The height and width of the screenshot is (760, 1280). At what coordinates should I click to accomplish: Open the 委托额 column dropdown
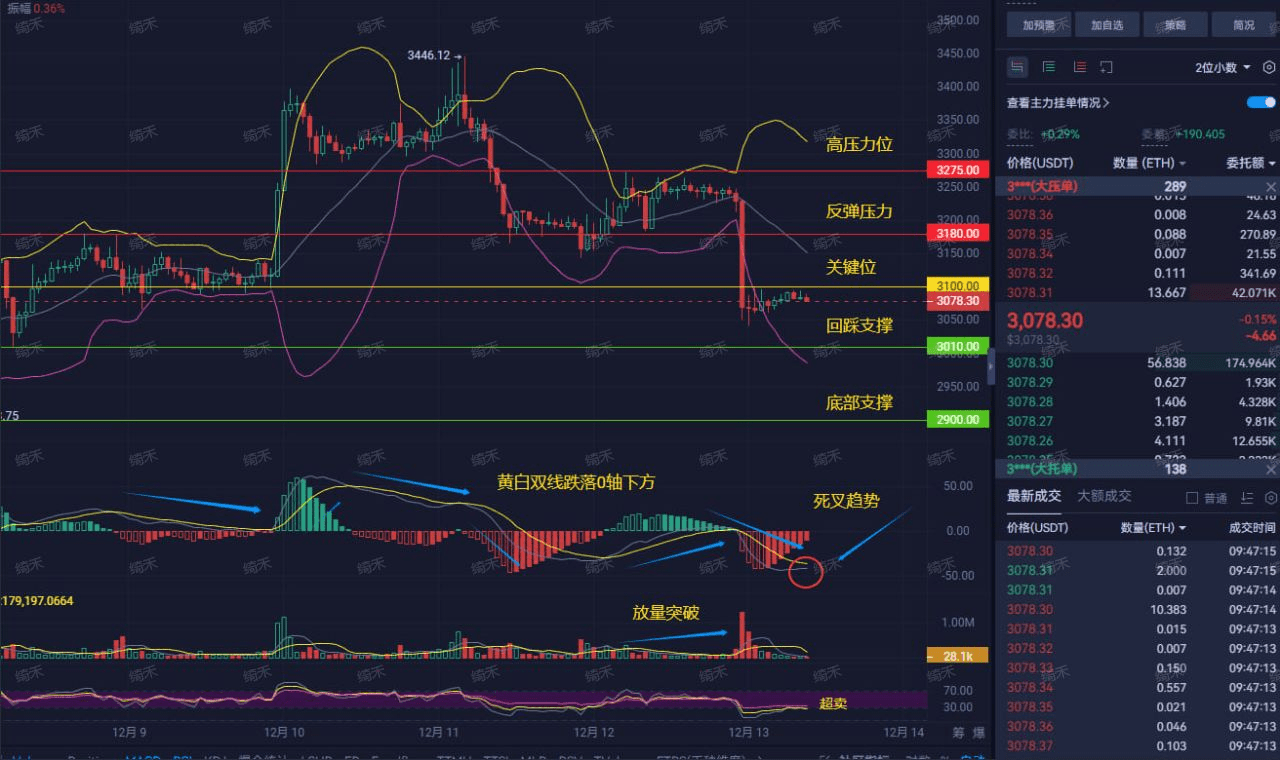(1251, 162)
